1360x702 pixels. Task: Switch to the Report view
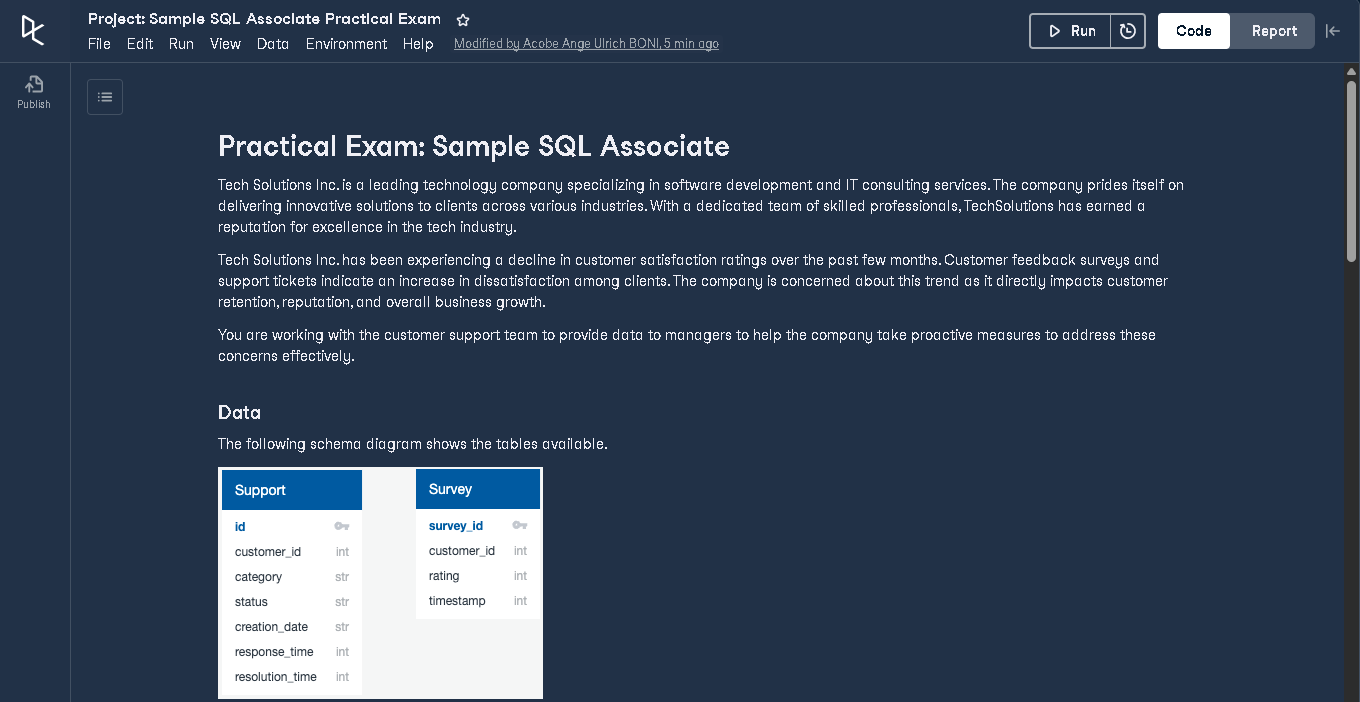1272,31
